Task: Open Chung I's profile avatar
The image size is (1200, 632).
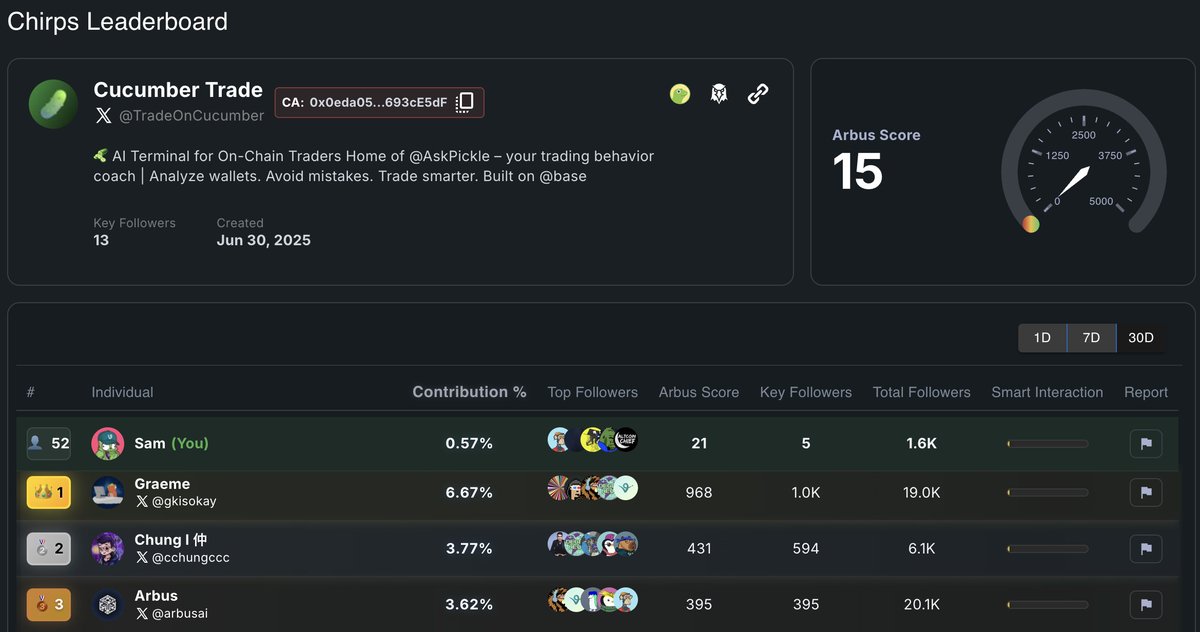Action: tap(108, 548)
